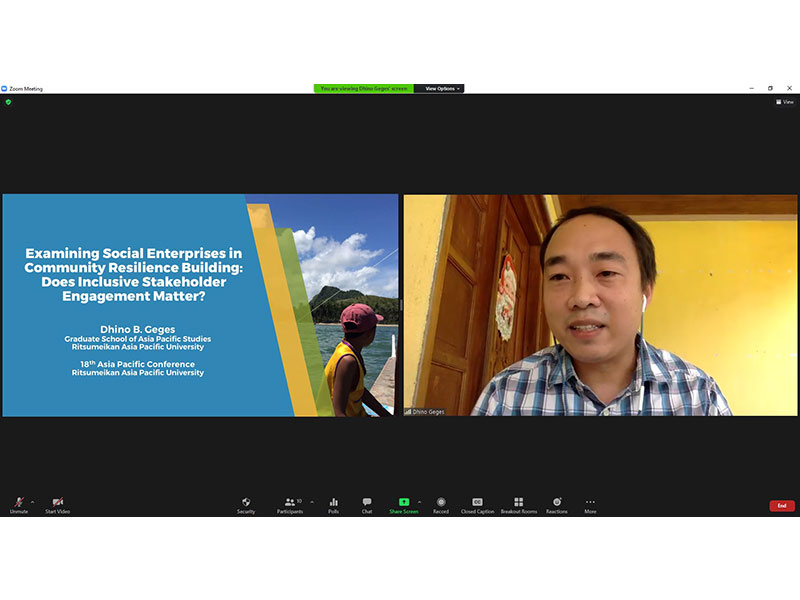This screenshot has width=800, height=600.
Task: Open Breakout Rooms
Action: (519, 504)
